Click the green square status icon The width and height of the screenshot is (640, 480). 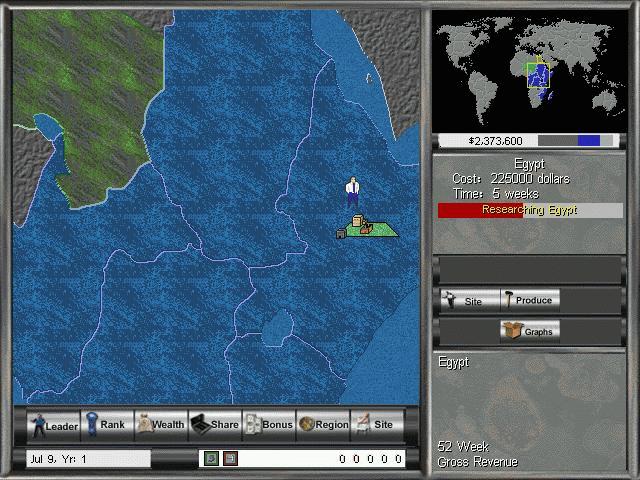coord(211,458)
